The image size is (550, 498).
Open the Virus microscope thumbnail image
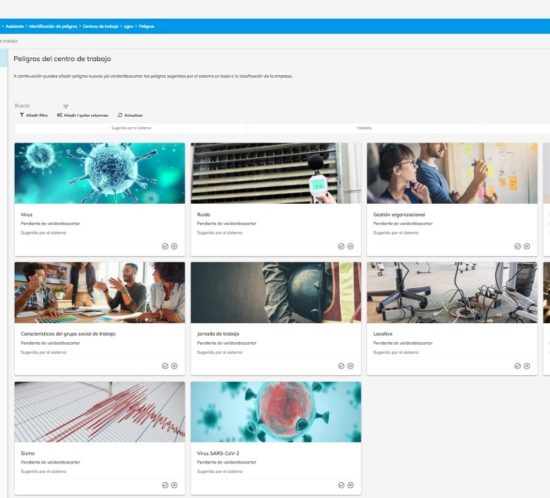tap(100, 173)
